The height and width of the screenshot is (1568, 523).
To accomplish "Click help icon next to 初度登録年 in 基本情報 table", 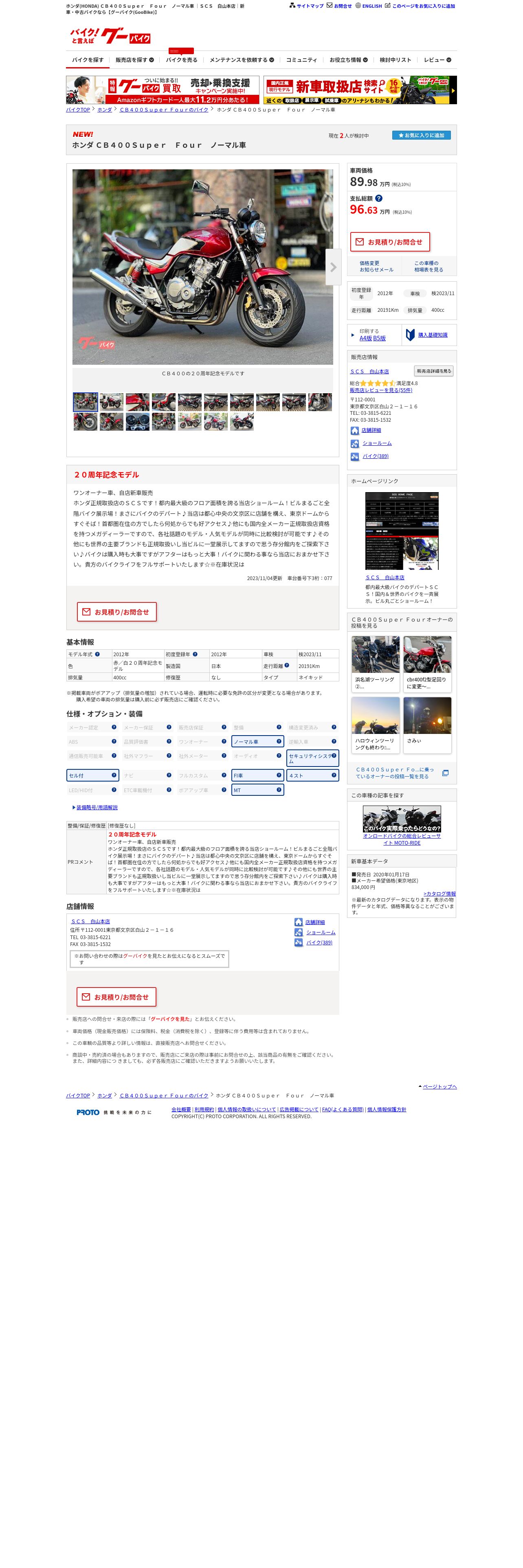I will [x=195, y=654].
